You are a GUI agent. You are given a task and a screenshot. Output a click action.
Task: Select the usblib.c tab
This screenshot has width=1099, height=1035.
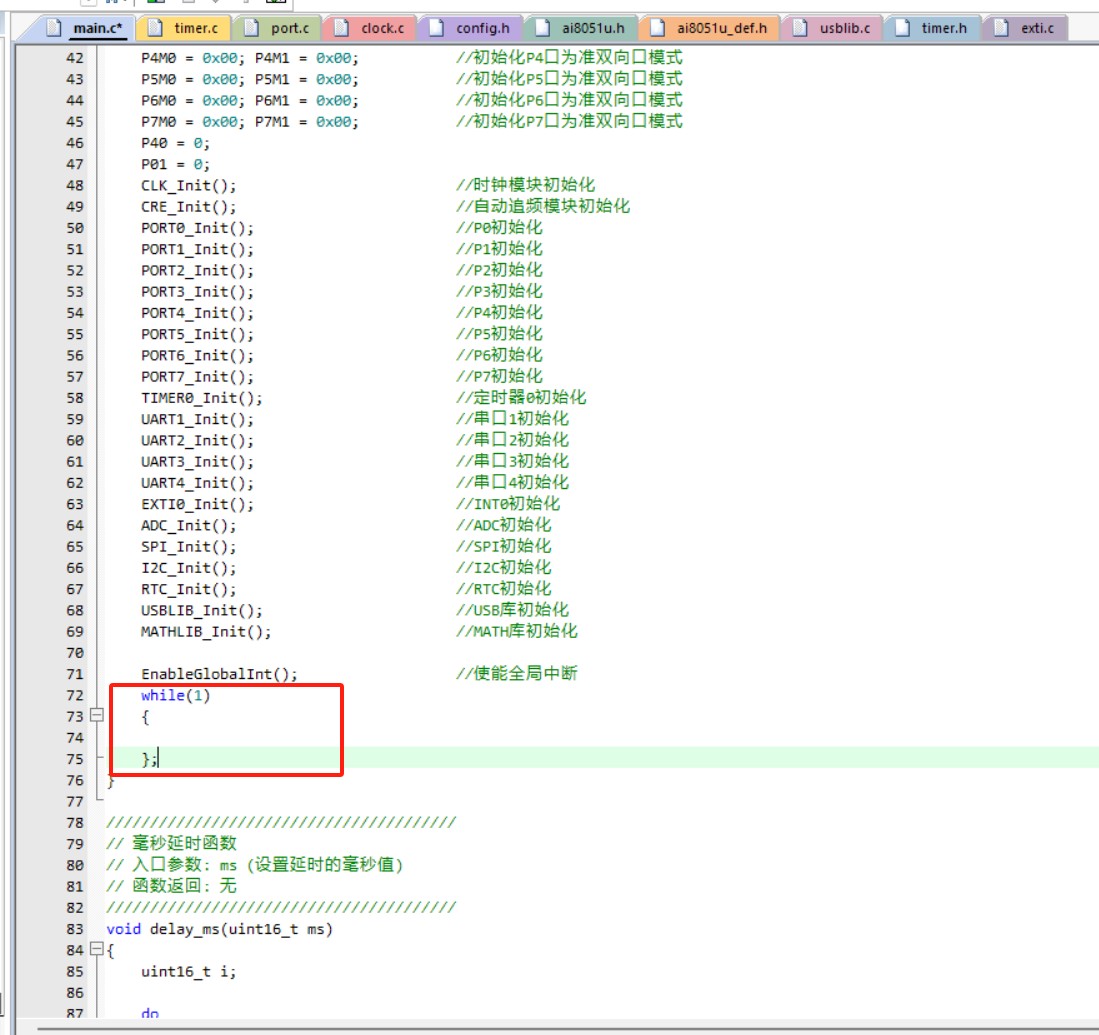click(844, 28)
